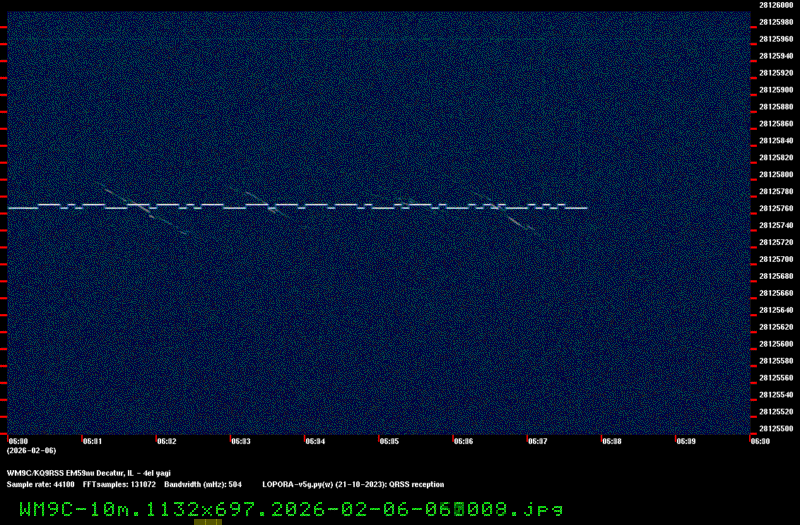
Task: Click the FFTsamples: 131072 text
Action: 119,484
